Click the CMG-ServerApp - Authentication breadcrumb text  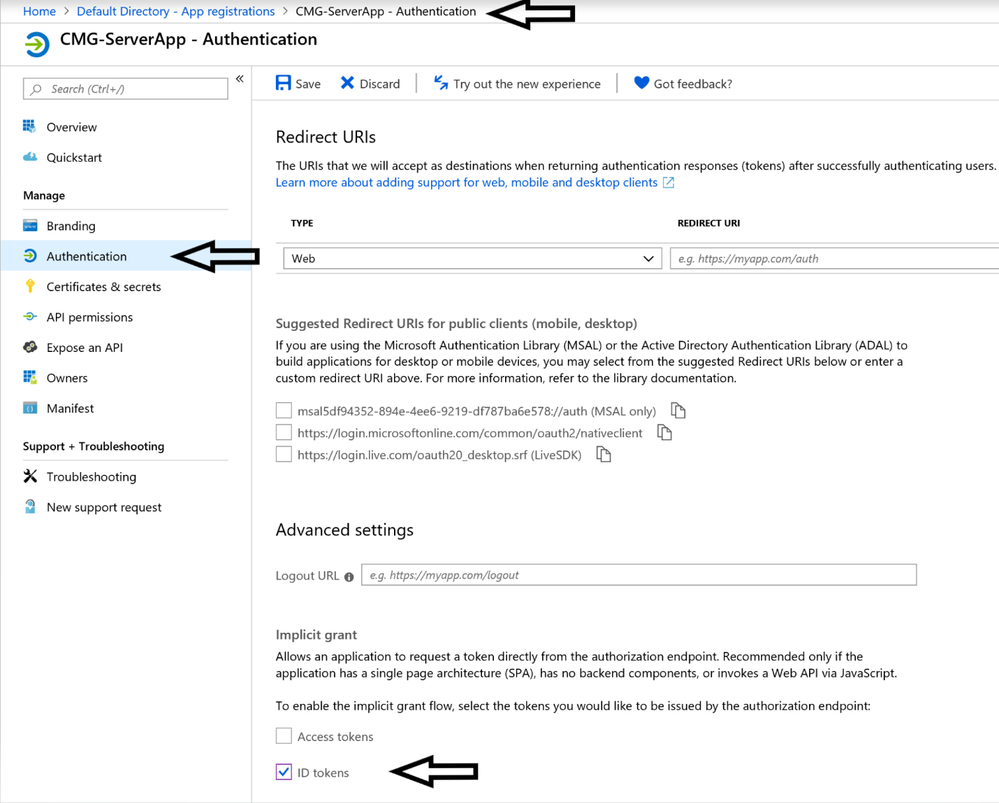tap(385, 11)
